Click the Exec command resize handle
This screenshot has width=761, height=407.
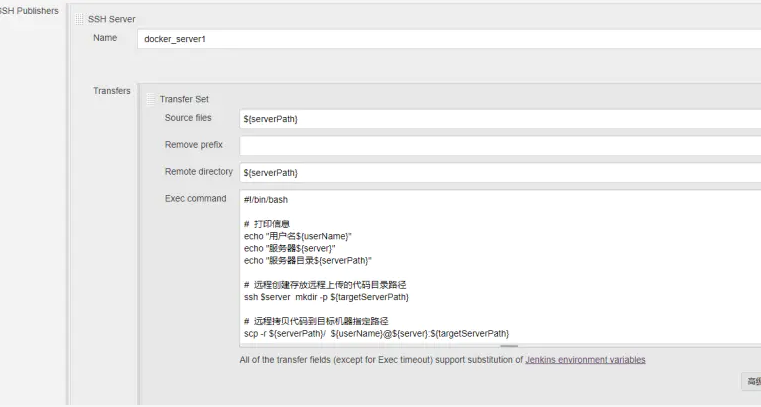[509, 346]
